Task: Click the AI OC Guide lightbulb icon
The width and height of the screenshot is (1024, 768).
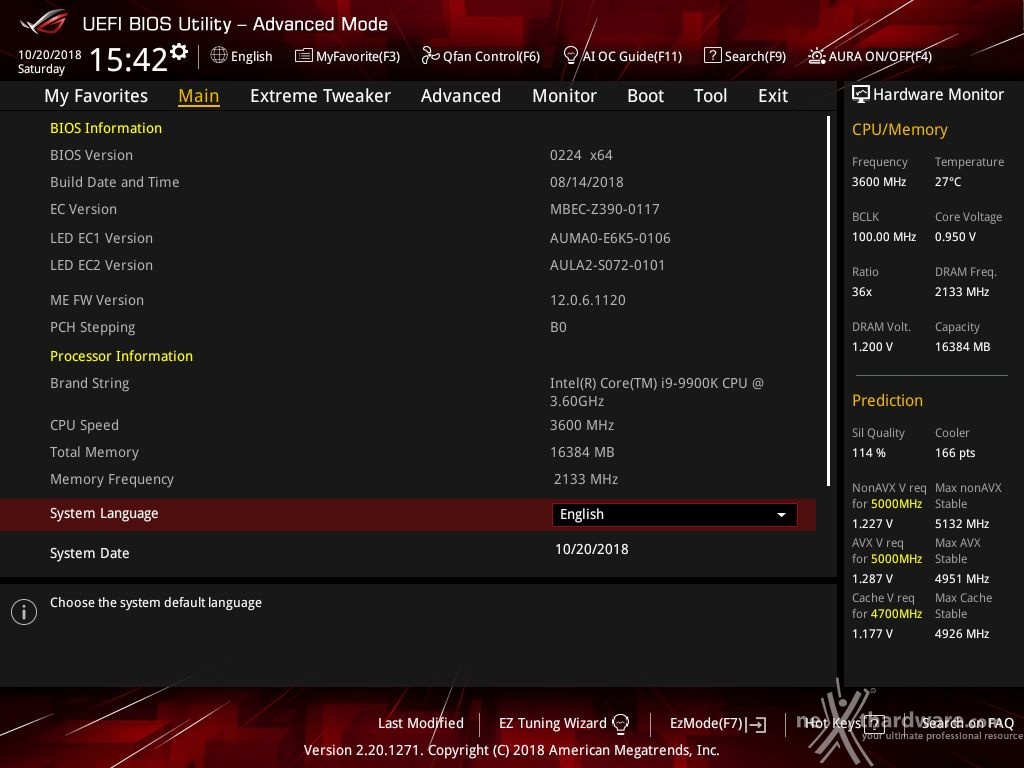Action: [571, 56]
